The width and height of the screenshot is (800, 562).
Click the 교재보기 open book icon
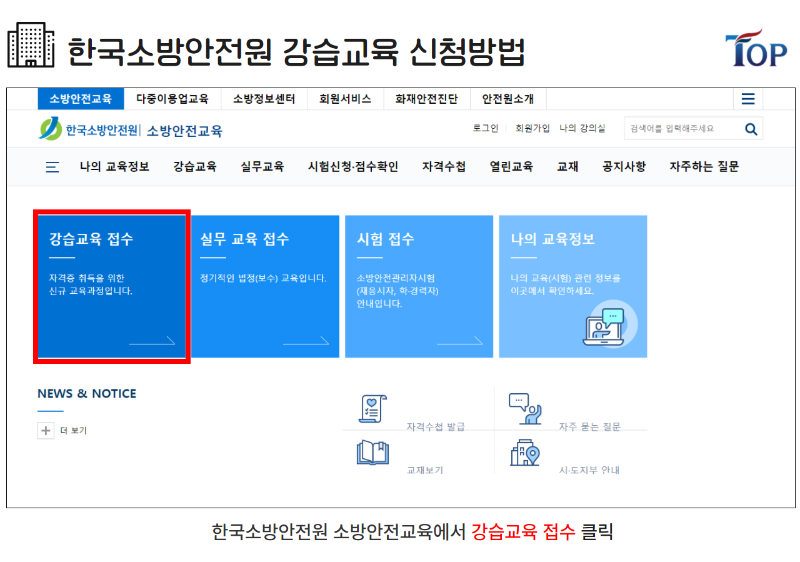(373, 452)
